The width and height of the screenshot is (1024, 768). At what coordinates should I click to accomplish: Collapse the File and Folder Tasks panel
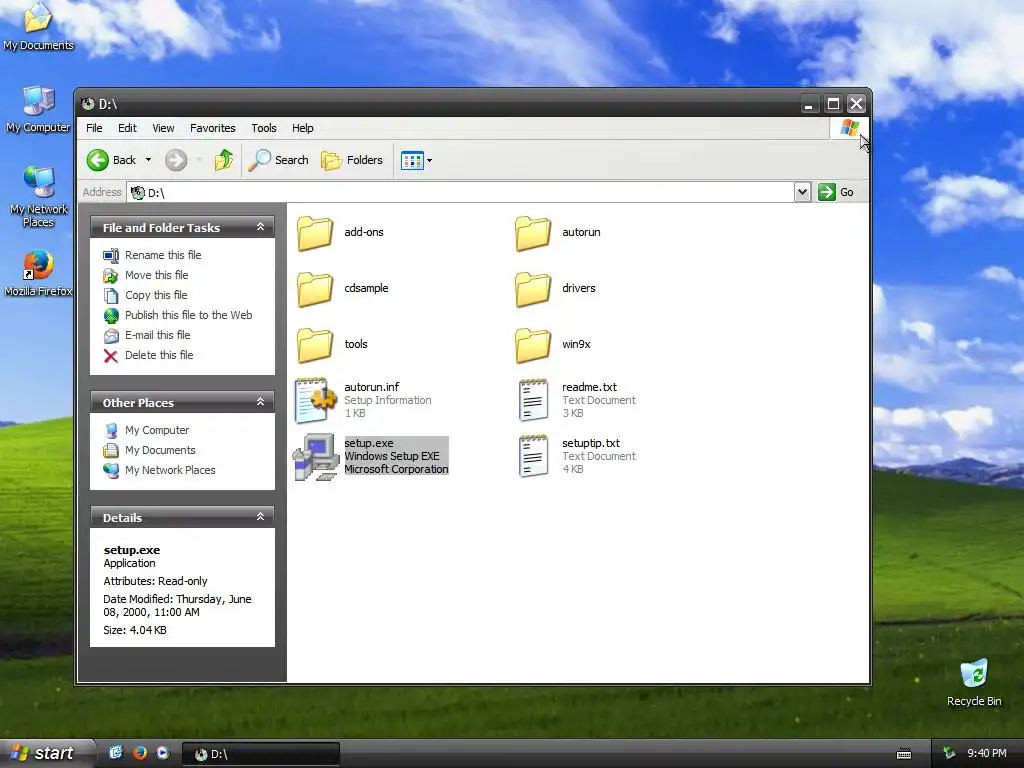260,227
